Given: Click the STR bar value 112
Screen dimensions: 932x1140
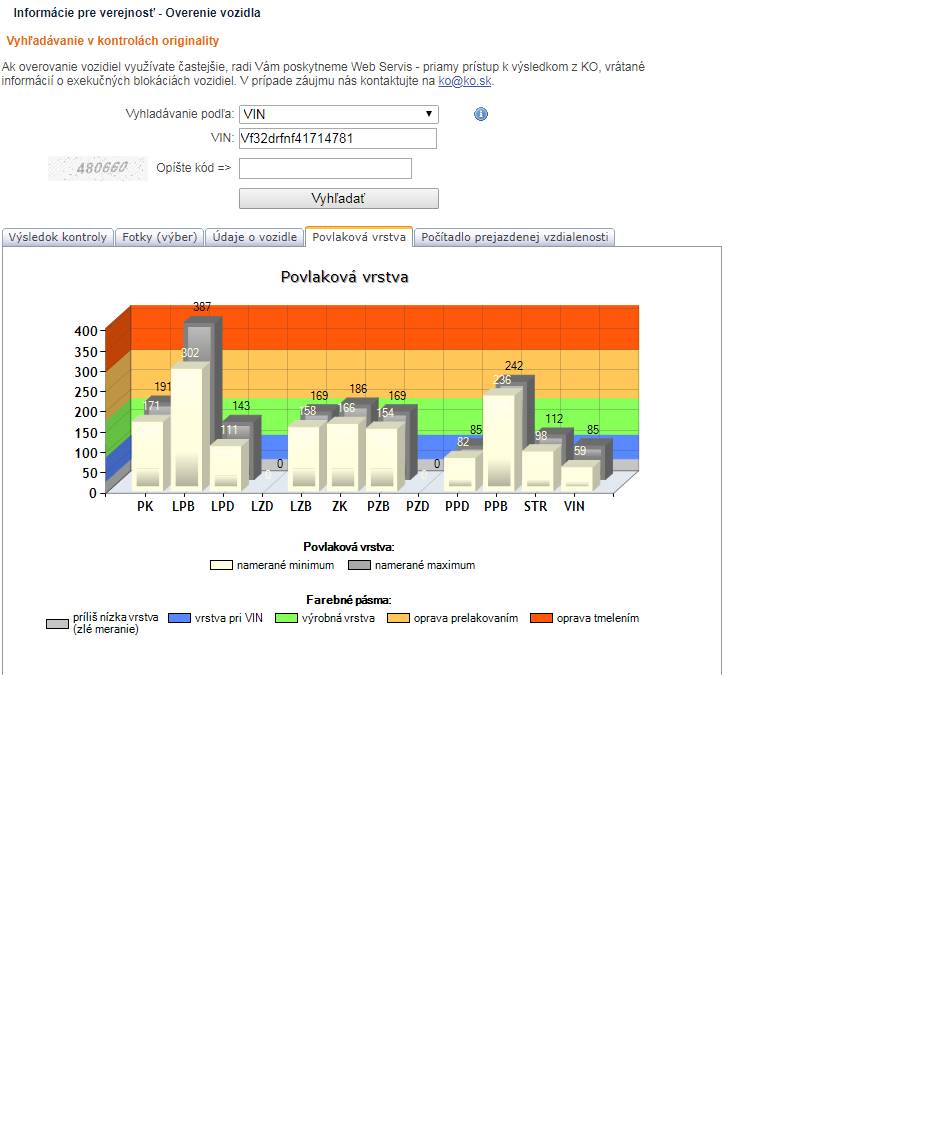Looking at the screenshot, I should click(x=554, y=419).
